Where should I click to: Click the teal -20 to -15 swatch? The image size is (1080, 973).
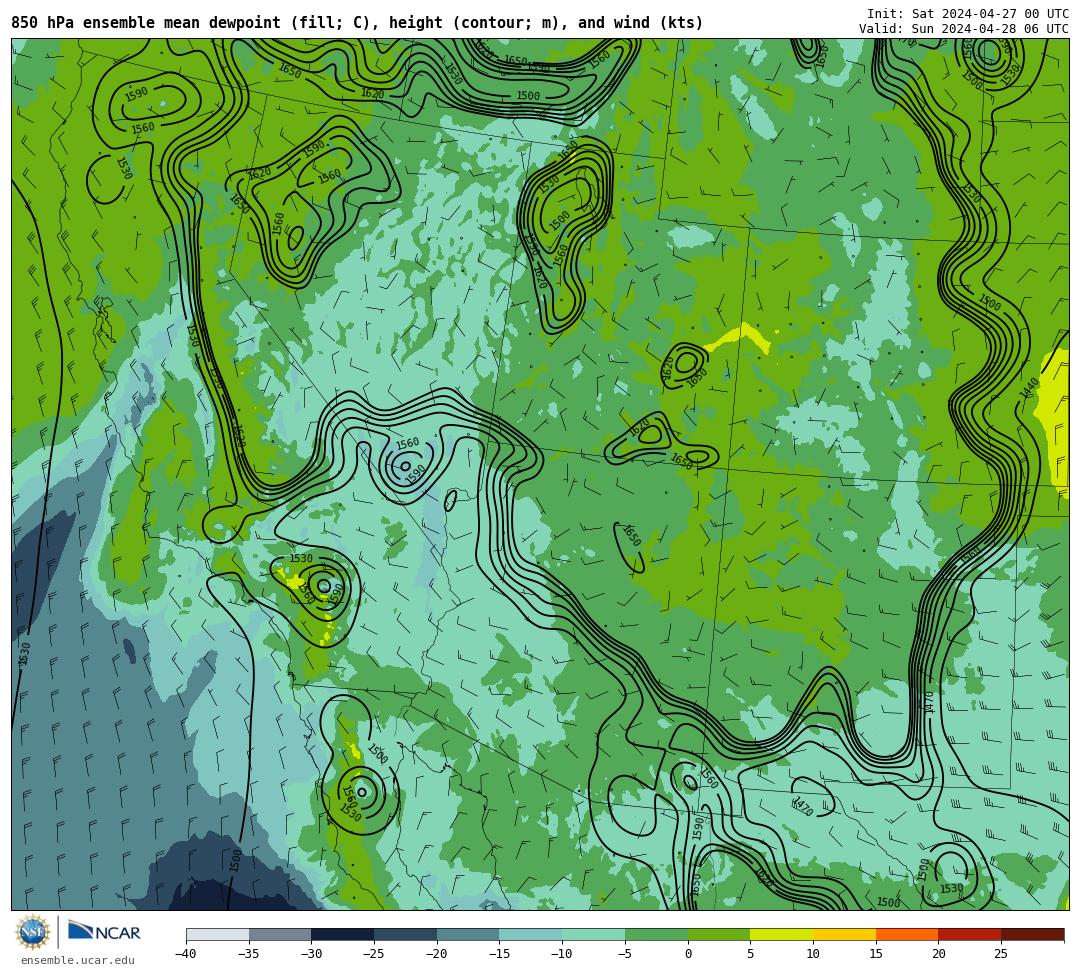click(x=468, y=934)
